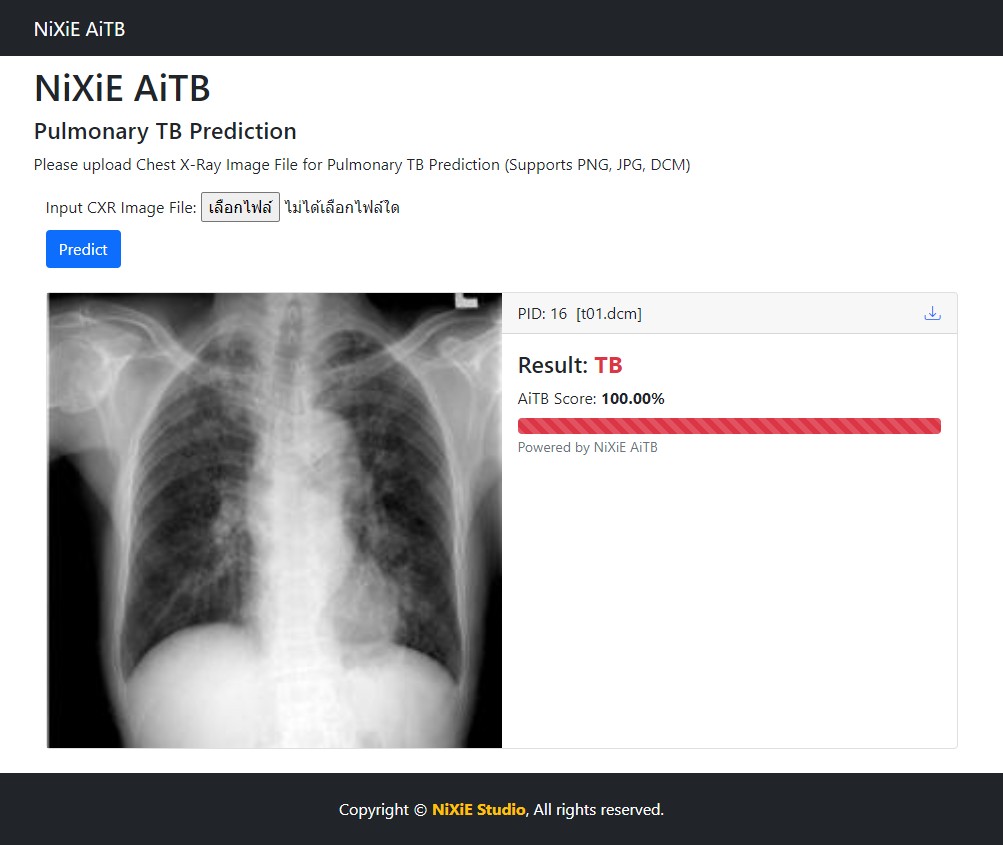Select the red TB result text

[x=608, y=366]
